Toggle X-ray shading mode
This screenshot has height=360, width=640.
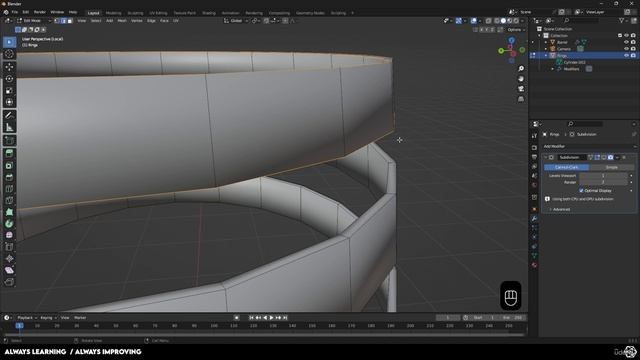(x=488, y=20)
